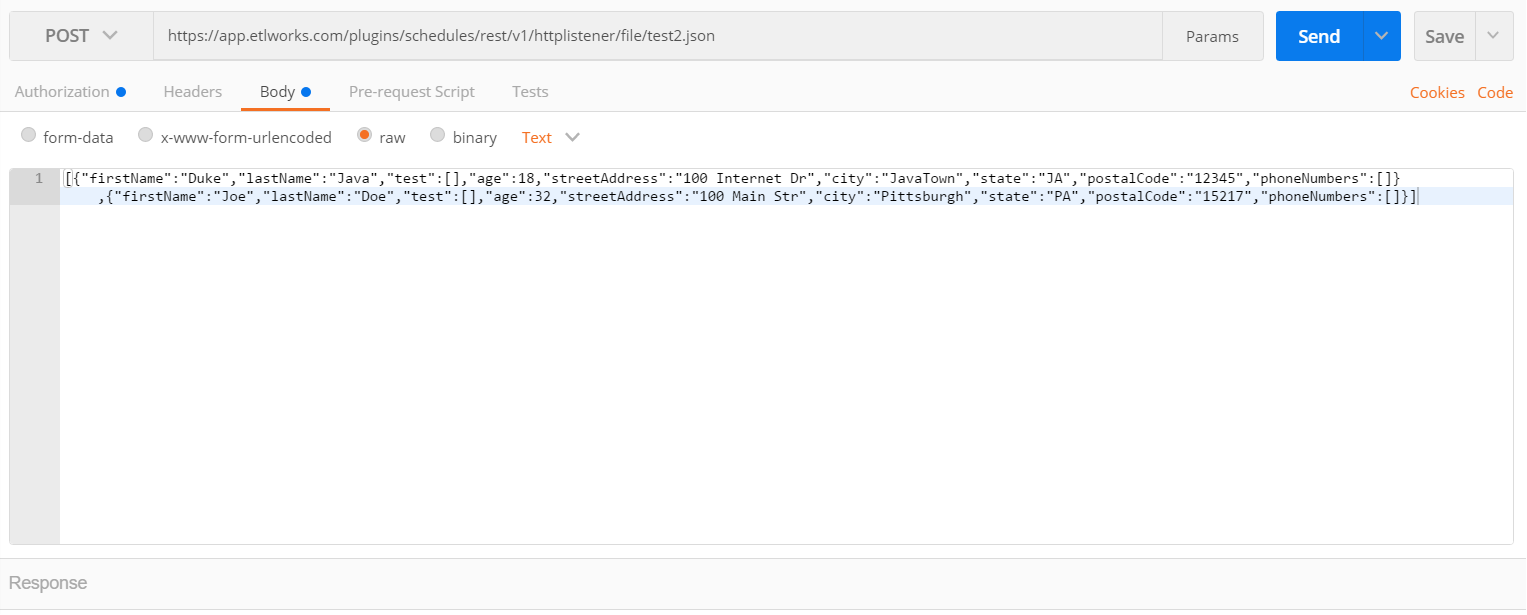Open the Cookies manager

[x=1437, y=91]
